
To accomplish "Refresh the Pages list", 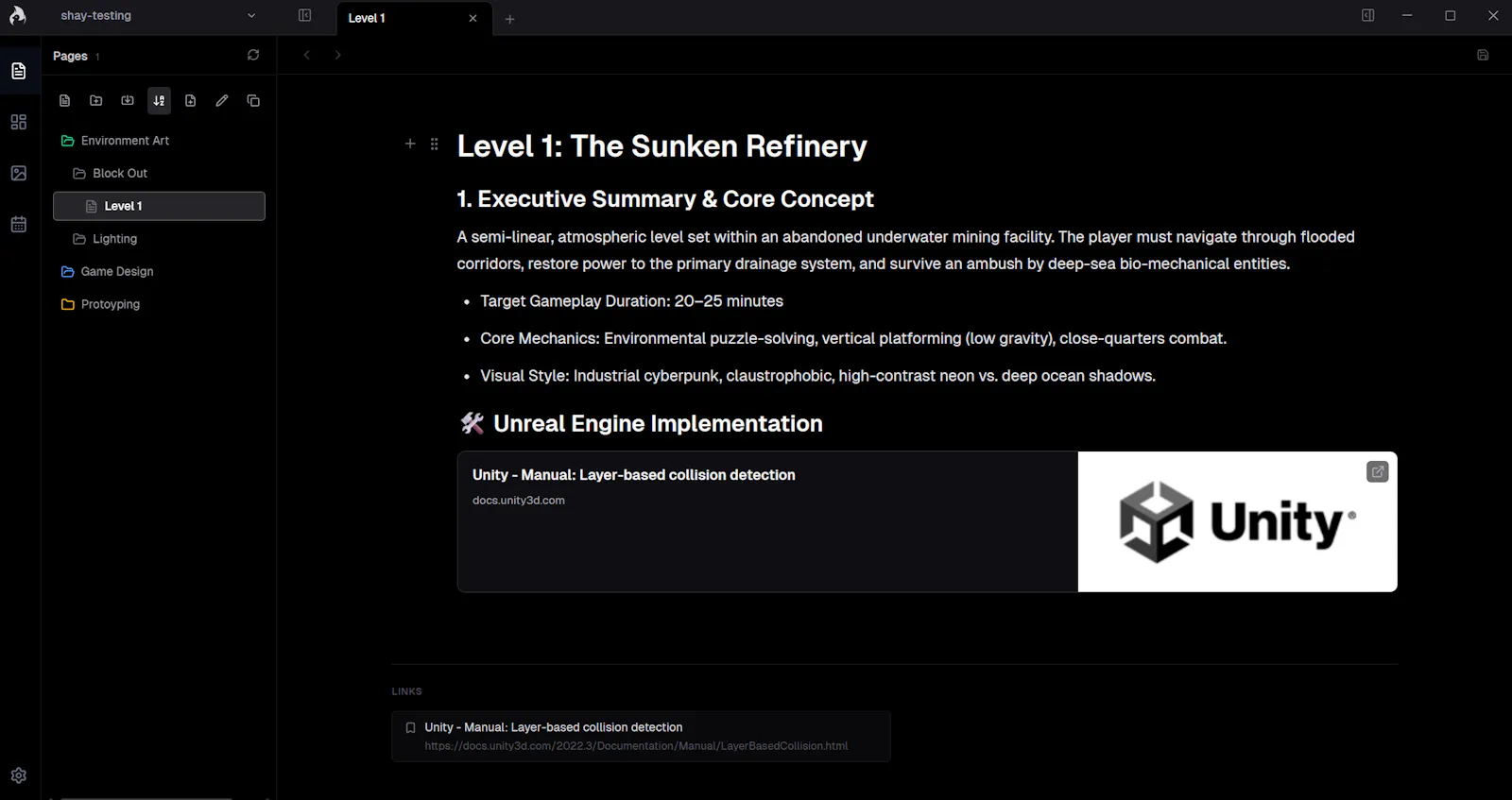I will point(253,56).
